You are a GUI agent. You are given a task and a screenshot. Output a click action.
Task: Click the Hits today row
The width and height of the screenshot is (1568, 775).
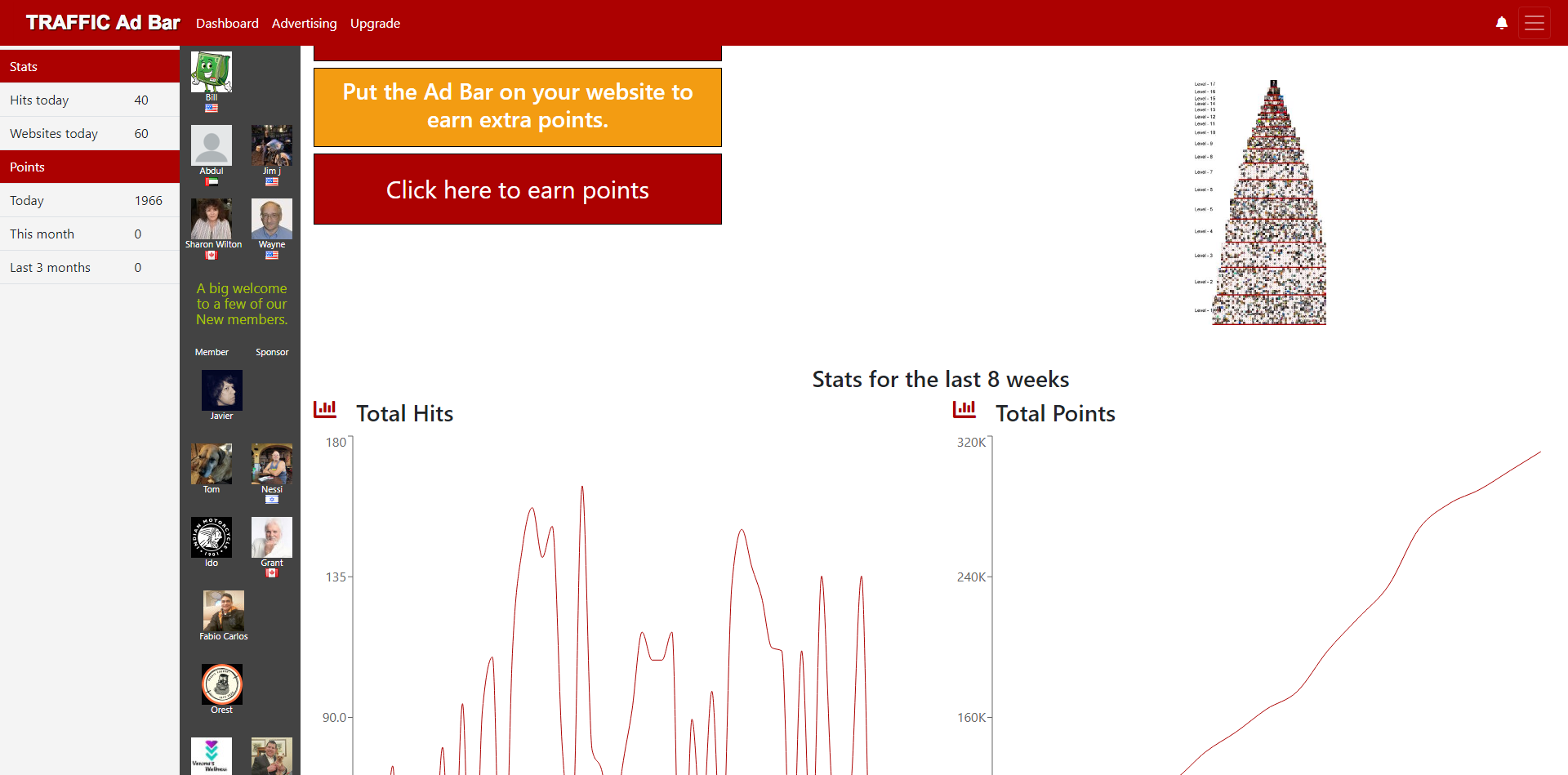(90, 100)
